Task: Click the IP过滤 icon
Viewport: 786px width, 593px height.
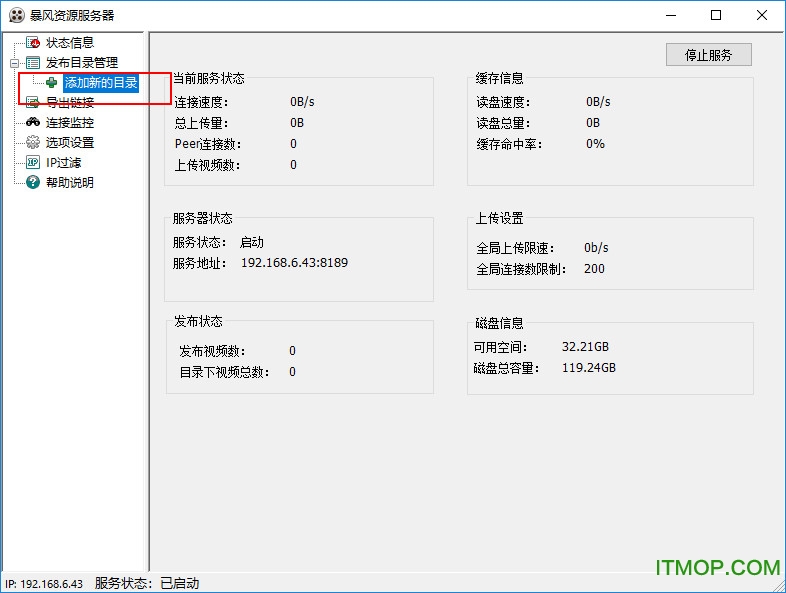Action: pyautogui.click(x=33, y=162)
